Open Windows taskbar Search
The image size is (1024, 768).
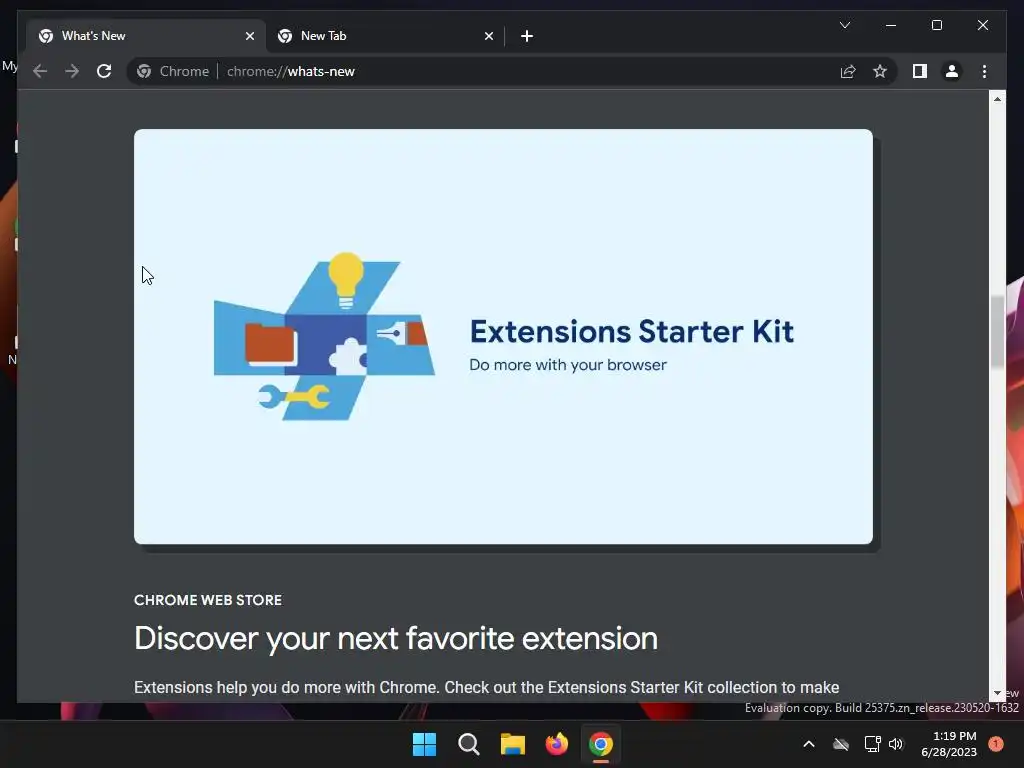pos(469,744)
